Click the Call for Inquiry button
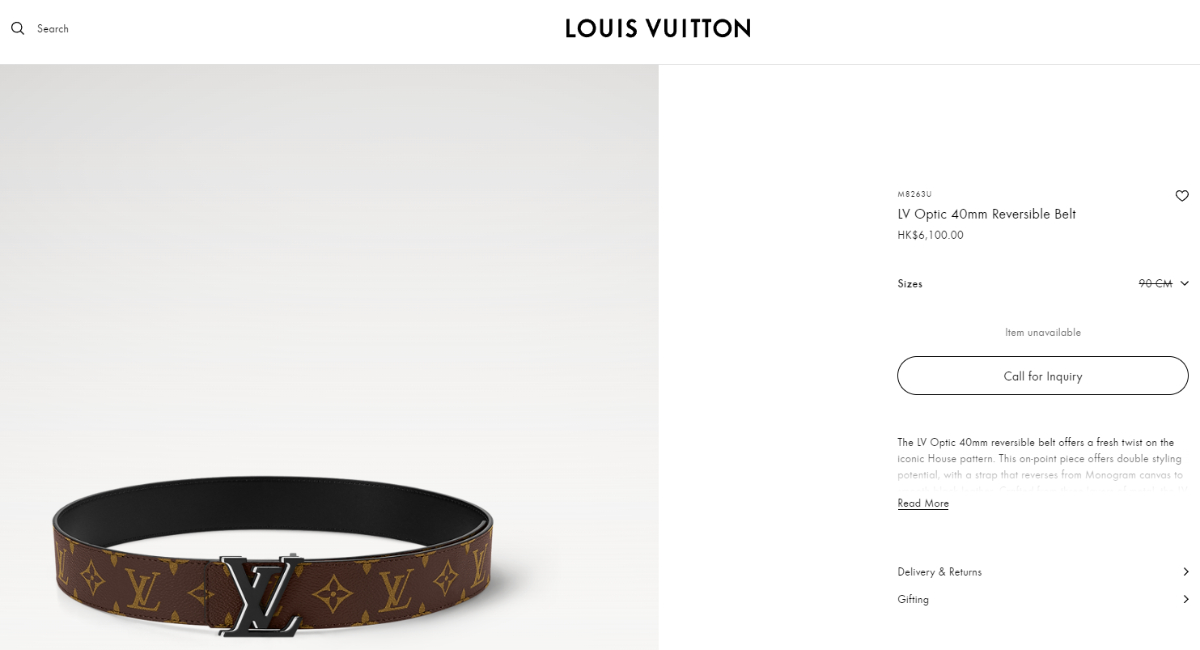 pos(1043,376)
